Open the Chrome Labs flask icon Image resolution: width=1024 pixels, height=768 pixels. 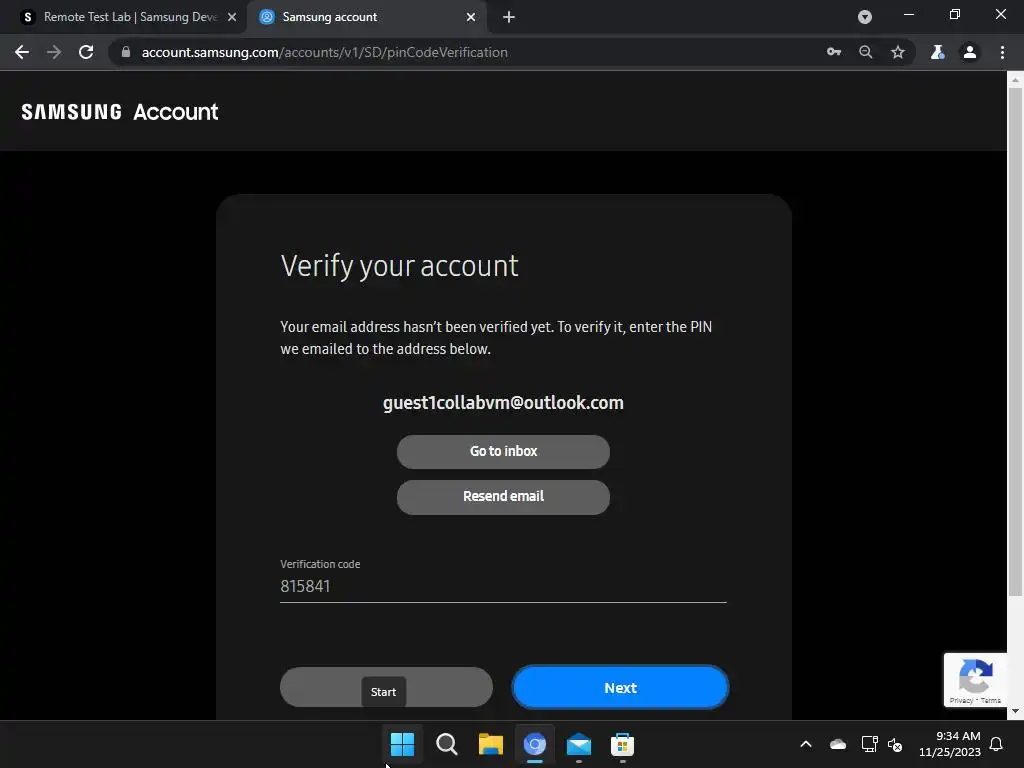point(937,52)
